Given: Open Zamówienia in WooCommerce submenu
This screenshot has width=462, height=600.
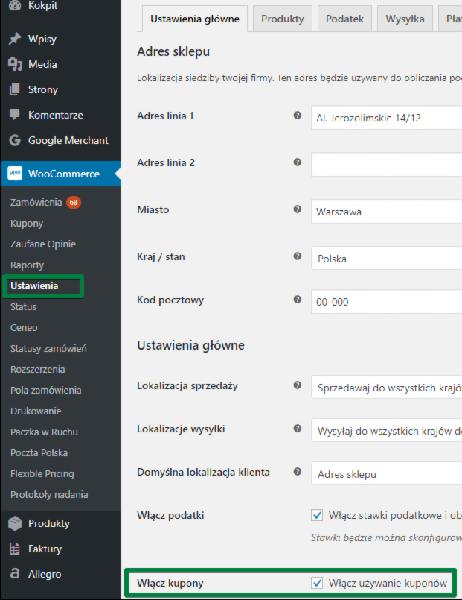Looking at the screenshot, I should pyautogui.click(x=36, y=202).
